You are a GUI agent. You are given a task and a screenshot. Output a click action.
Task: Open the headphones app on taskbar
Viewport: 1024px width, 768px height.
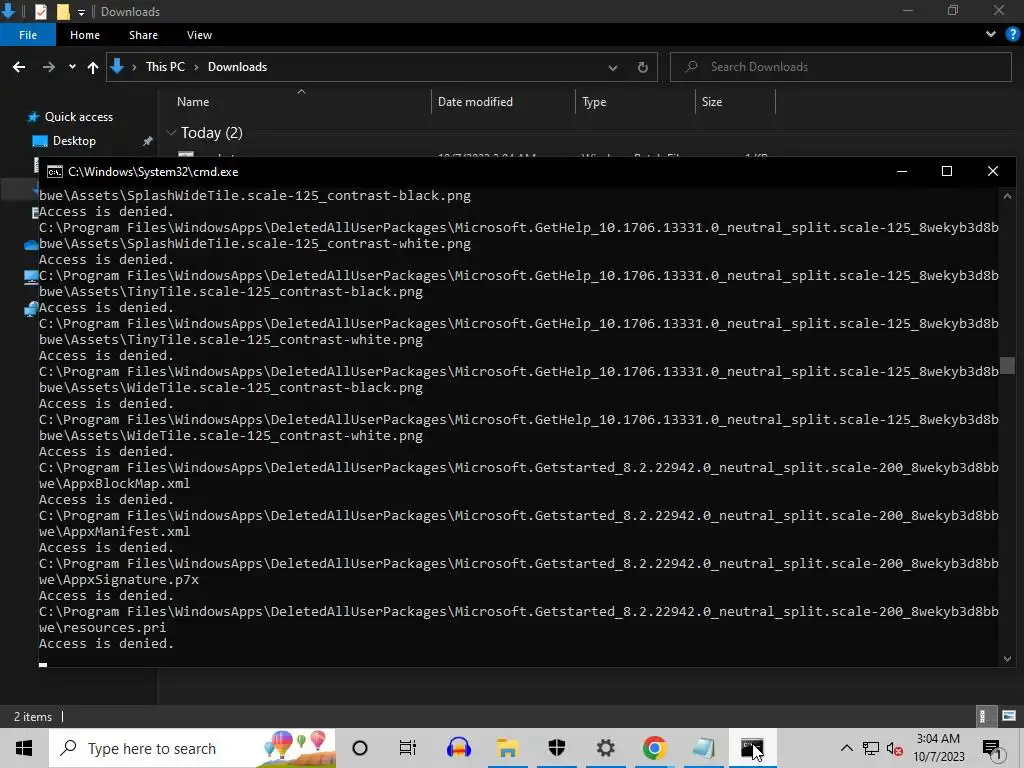[x=459, y=748]
